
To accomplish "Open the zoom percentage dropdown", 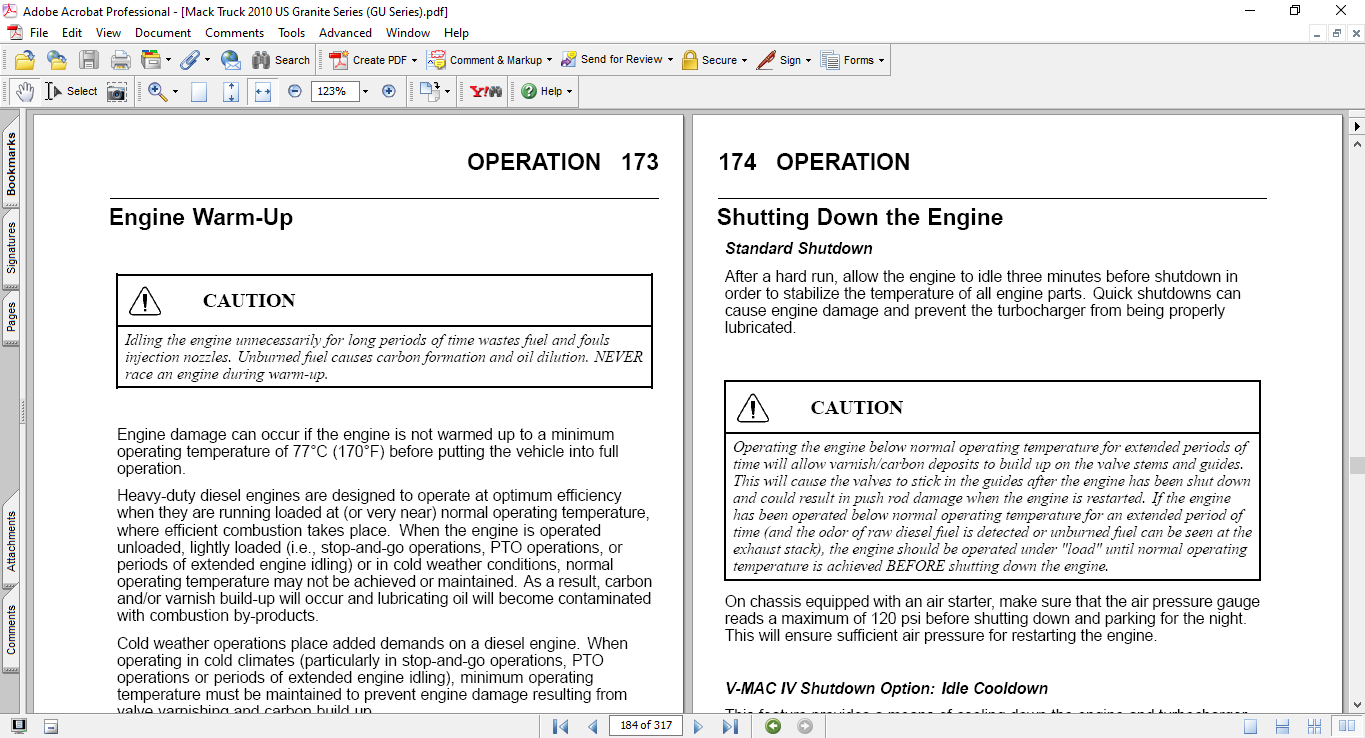I will (365, 91).
